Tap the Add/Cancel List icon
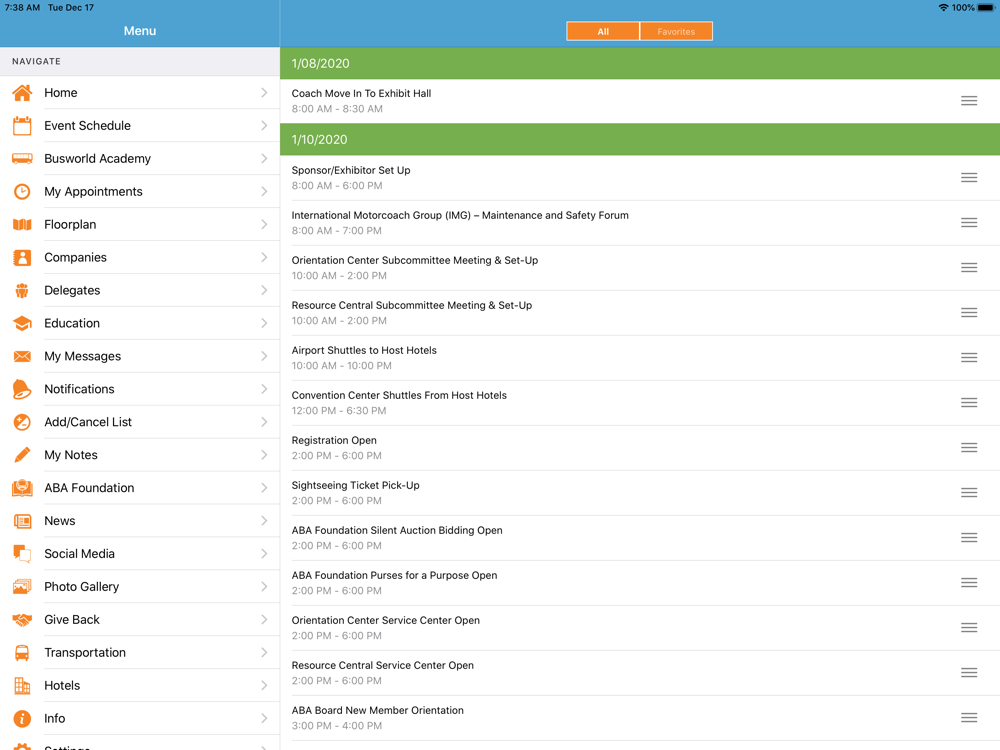 [x=22, y=422]
